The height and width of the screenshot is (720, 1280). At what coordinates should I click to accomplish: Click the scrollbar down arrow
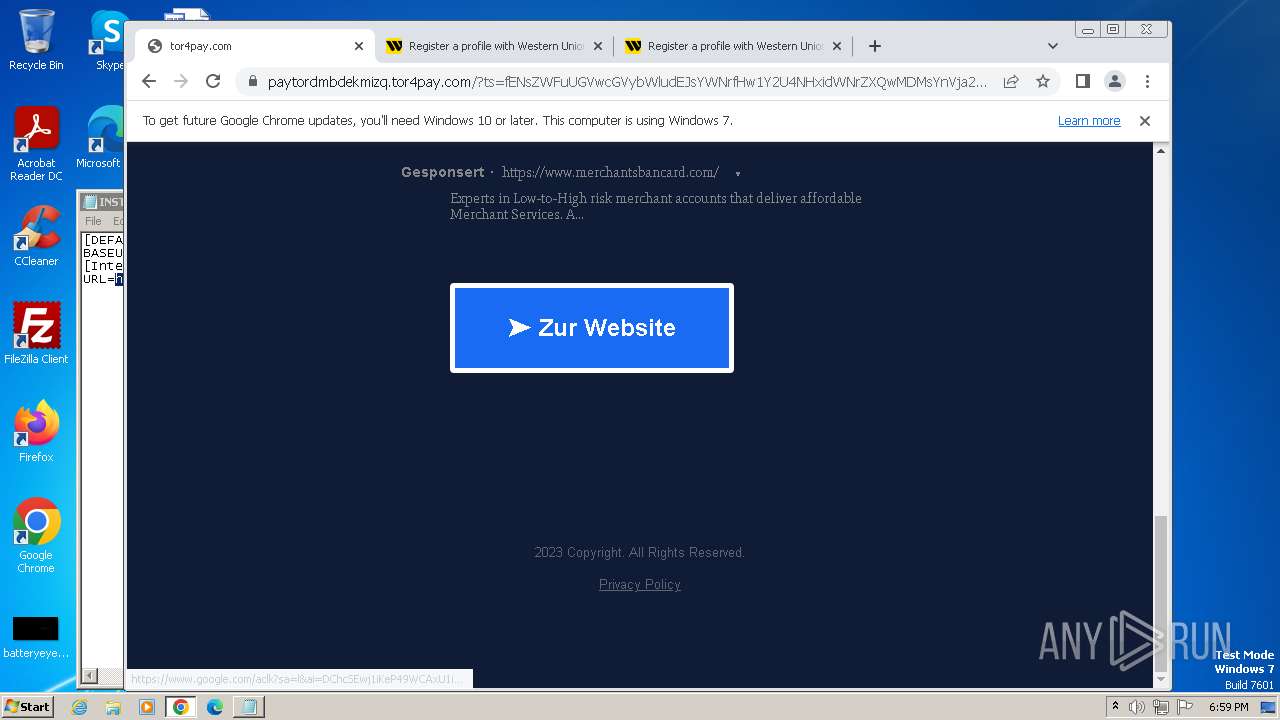1161,680
